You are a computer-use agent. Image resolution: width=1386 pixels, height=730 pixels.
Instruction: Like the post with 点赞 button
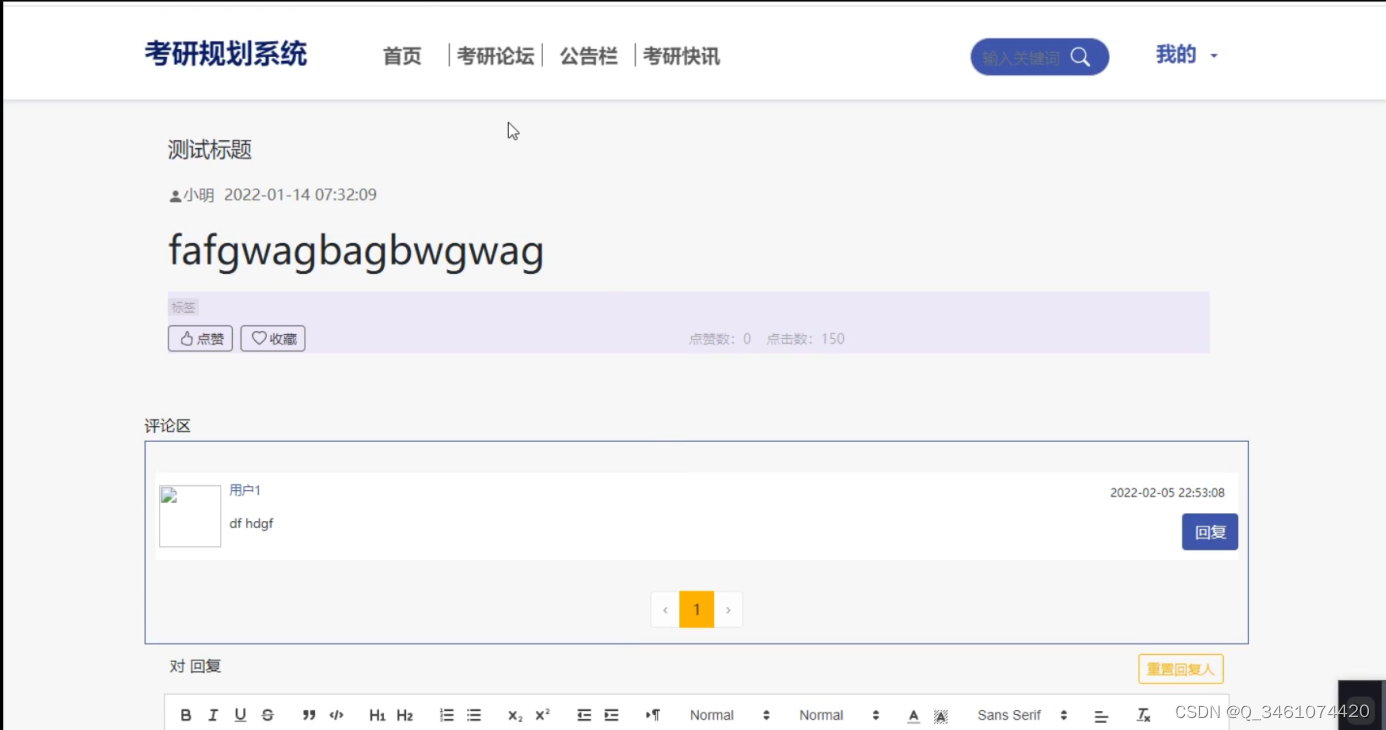click(x=200, y=339)
